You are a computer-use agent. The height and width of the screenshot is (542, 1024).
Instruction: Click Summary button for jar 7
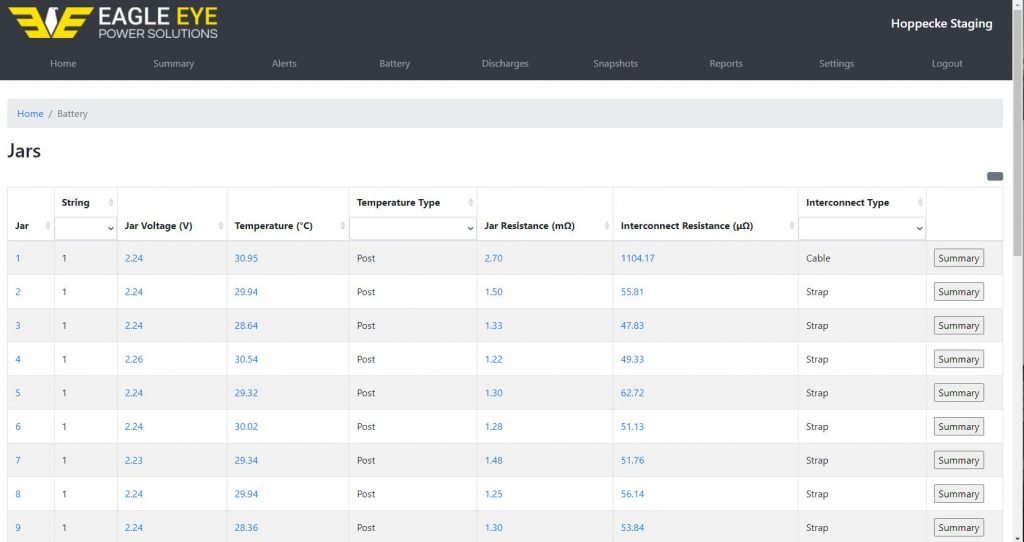959,460
